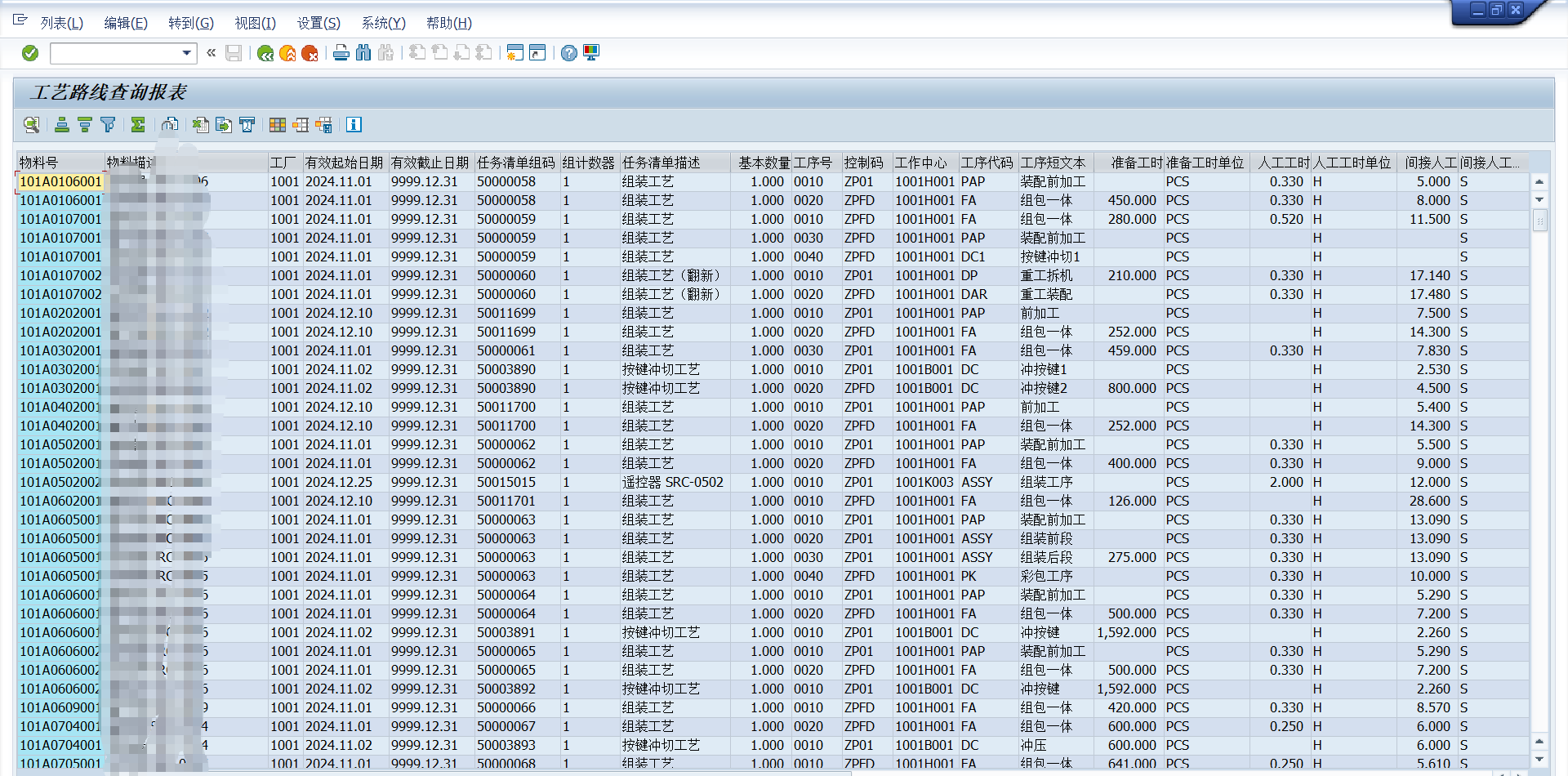The height and width of the screenshot is (776, 1568).
Task: Select the 控制码 column header
Action: click(x=866, y=163)
